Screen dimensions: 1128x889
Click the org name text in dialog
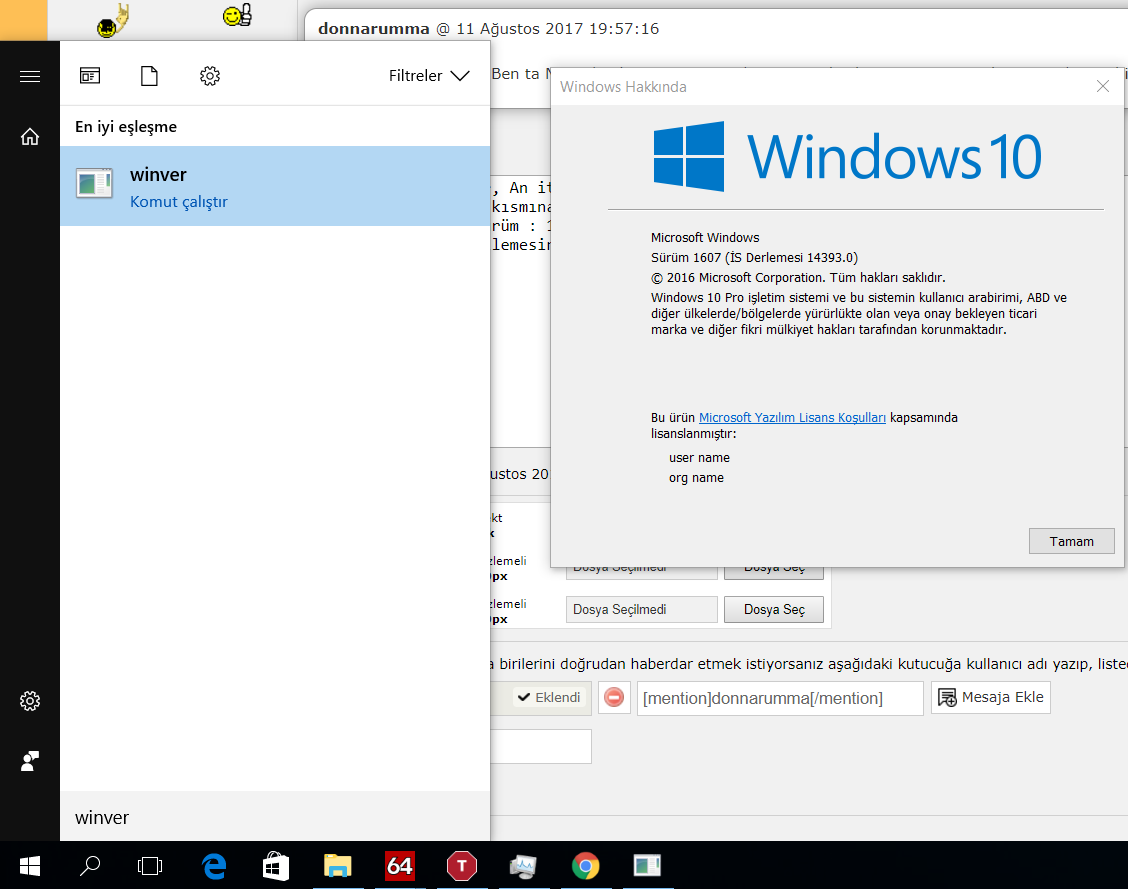696,478
